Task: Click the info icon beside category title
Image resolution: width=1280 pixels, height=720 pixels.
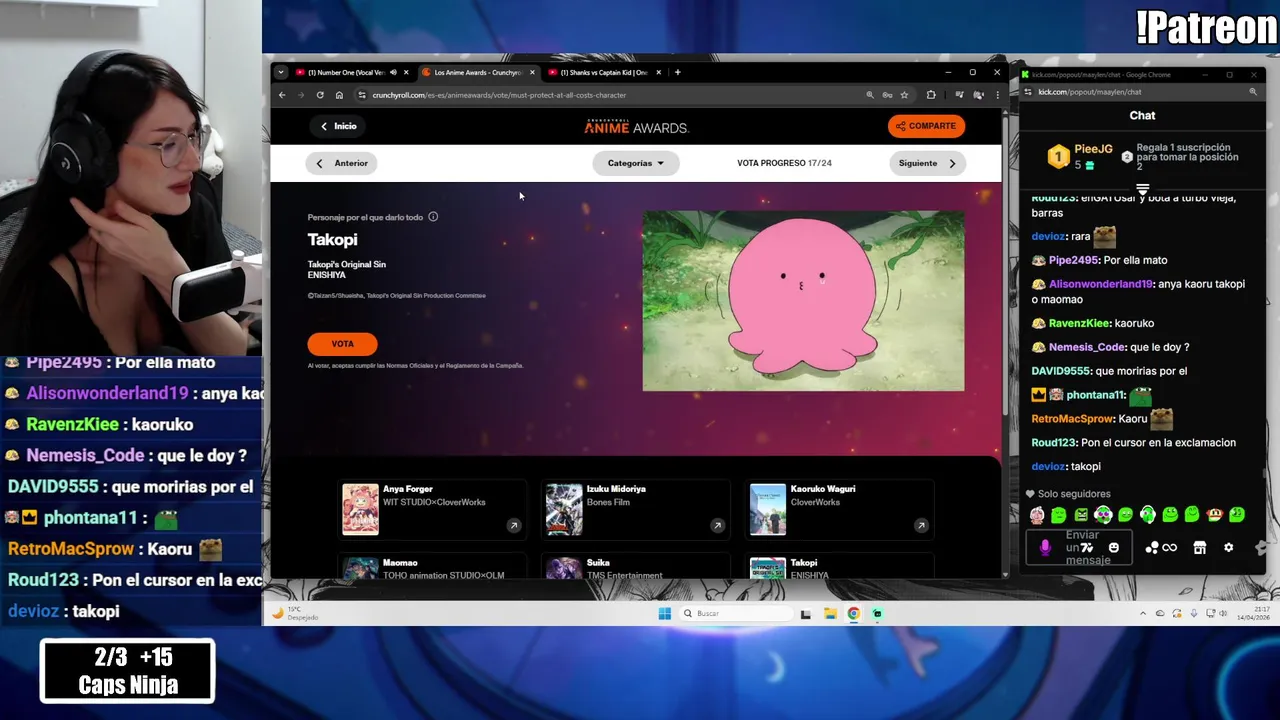Action: 433,217
